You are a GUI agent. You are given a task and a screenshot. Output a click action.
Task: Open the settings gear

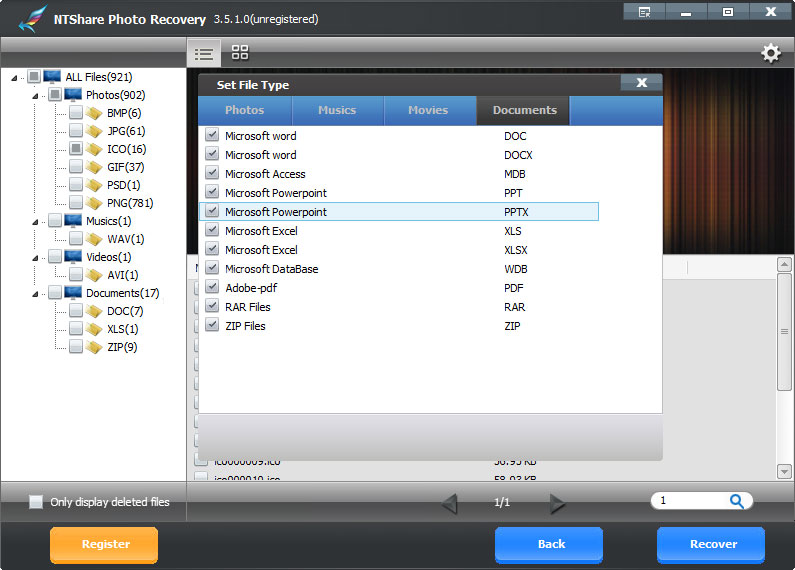[x=771, y=53]
